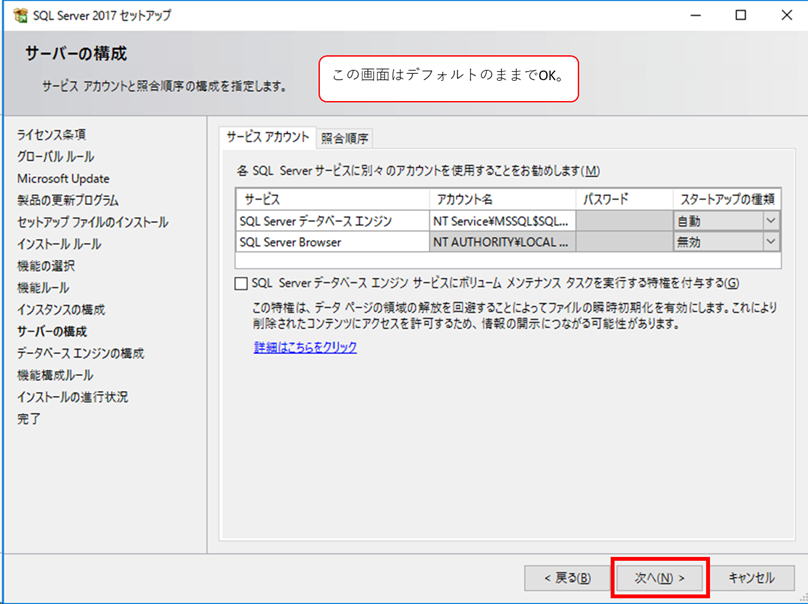
Task: Open startup type dropdown for データベース エンジン
Action: (x=770, y=221)
